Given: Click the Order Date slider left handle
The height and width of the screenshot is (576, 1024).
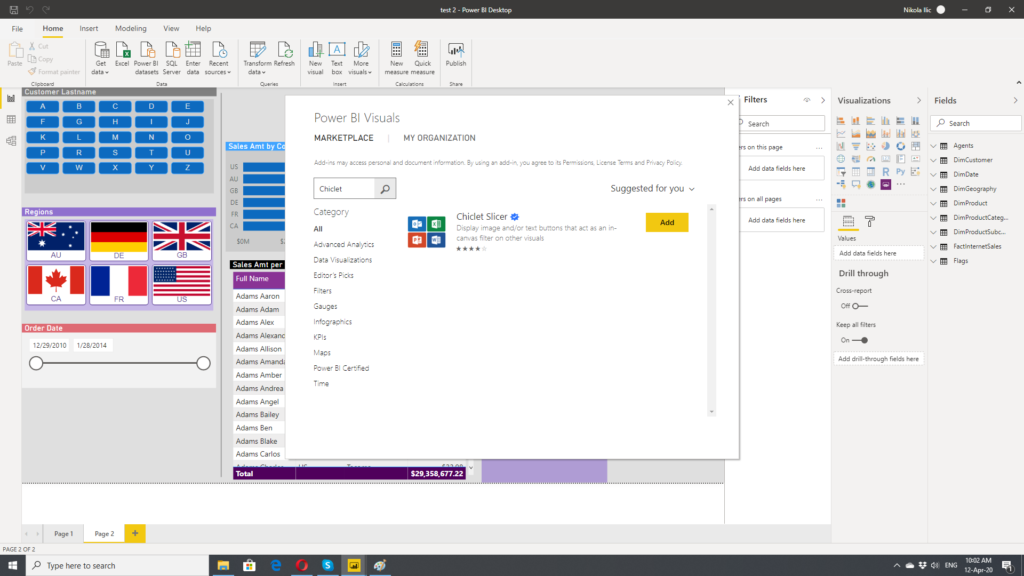Looking at the screenshot, I should 36,363.
